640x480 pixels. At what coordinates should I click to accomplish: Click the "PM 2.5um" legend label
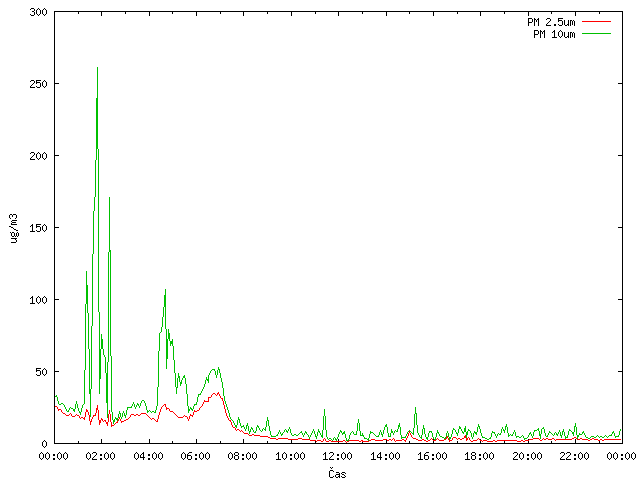pos(551,22)
